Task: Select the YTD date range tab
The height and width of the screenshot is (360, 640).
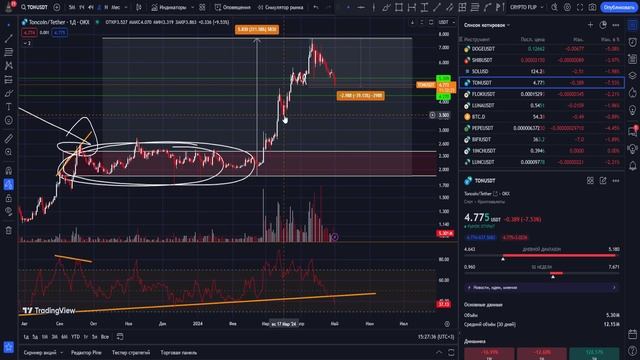Action: (x=76, y=337)
